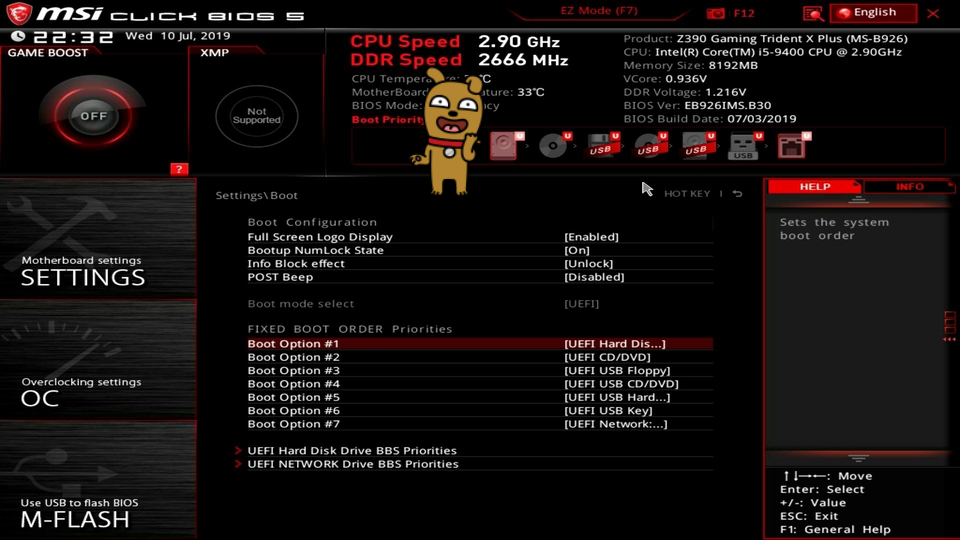Open the M-FLASH BIOS flashing panel
Viewport: 960px width, 540px height.
pos(98,481)
